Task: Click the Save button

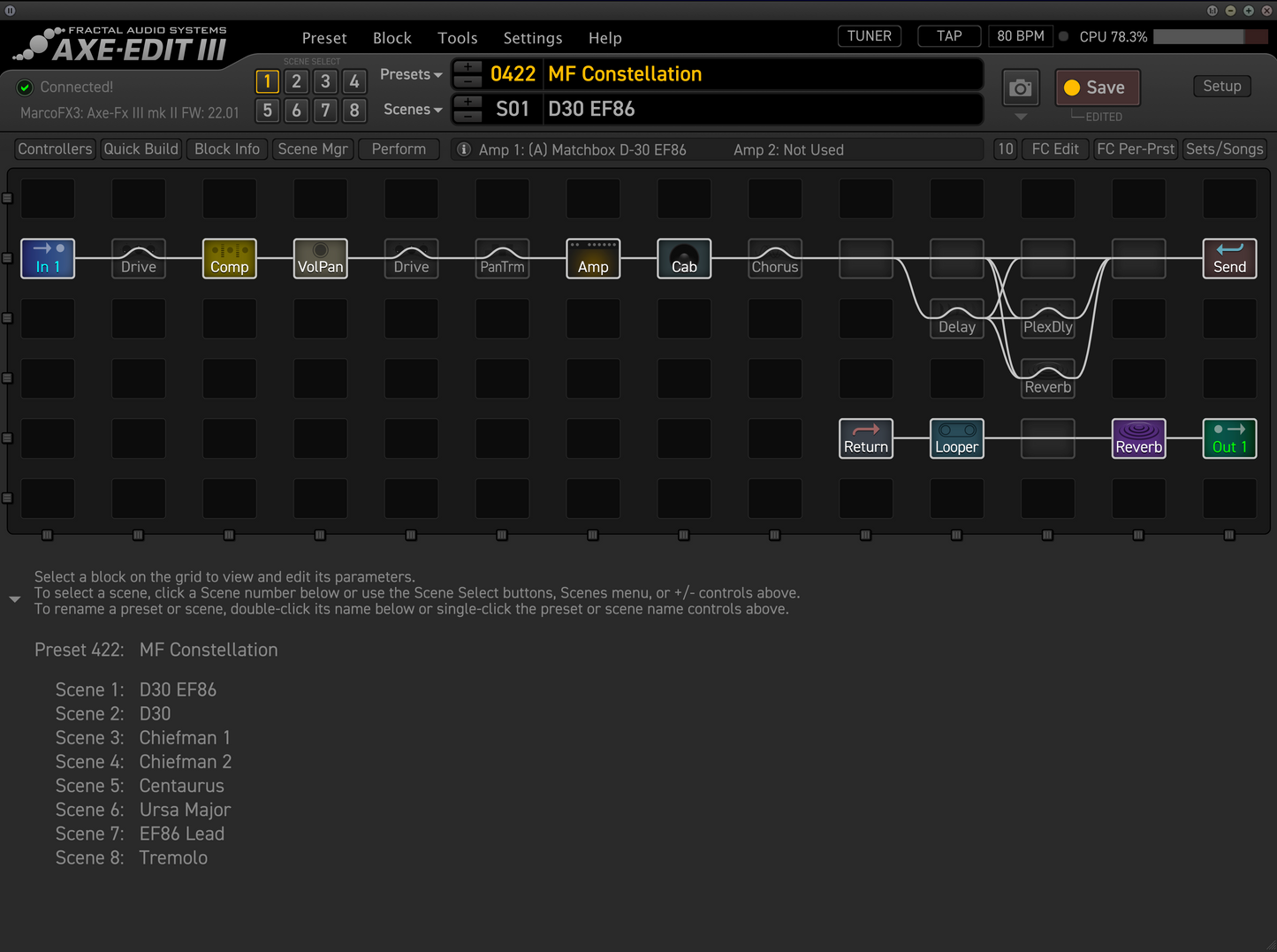Action: 1097,88
